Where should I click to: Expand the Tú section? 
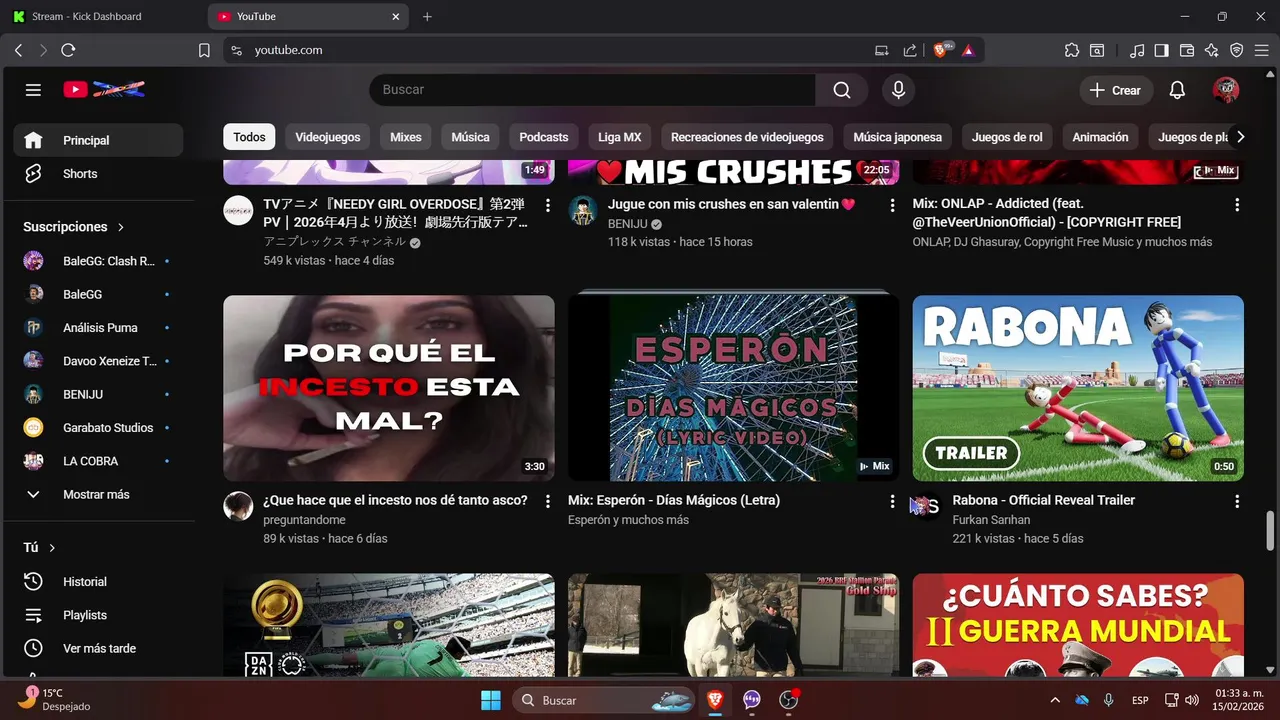click(x=40, y=548)
